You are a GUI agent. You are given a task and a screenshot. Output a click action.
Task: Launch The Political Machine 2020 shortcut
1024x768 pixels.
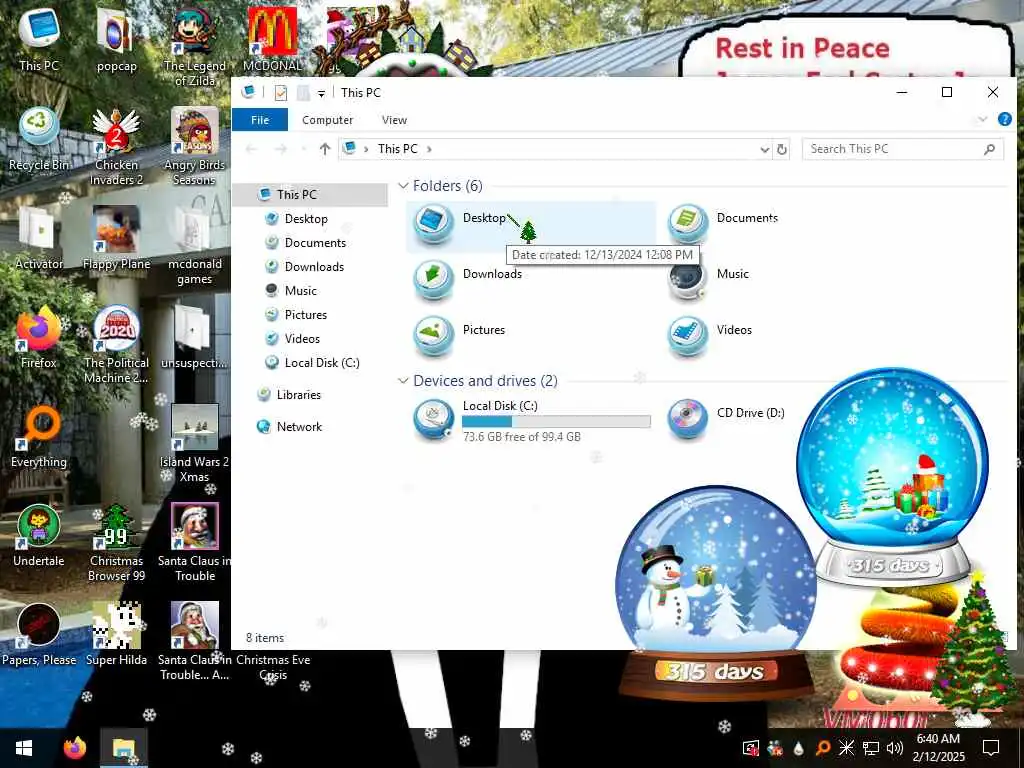[116, 345]
